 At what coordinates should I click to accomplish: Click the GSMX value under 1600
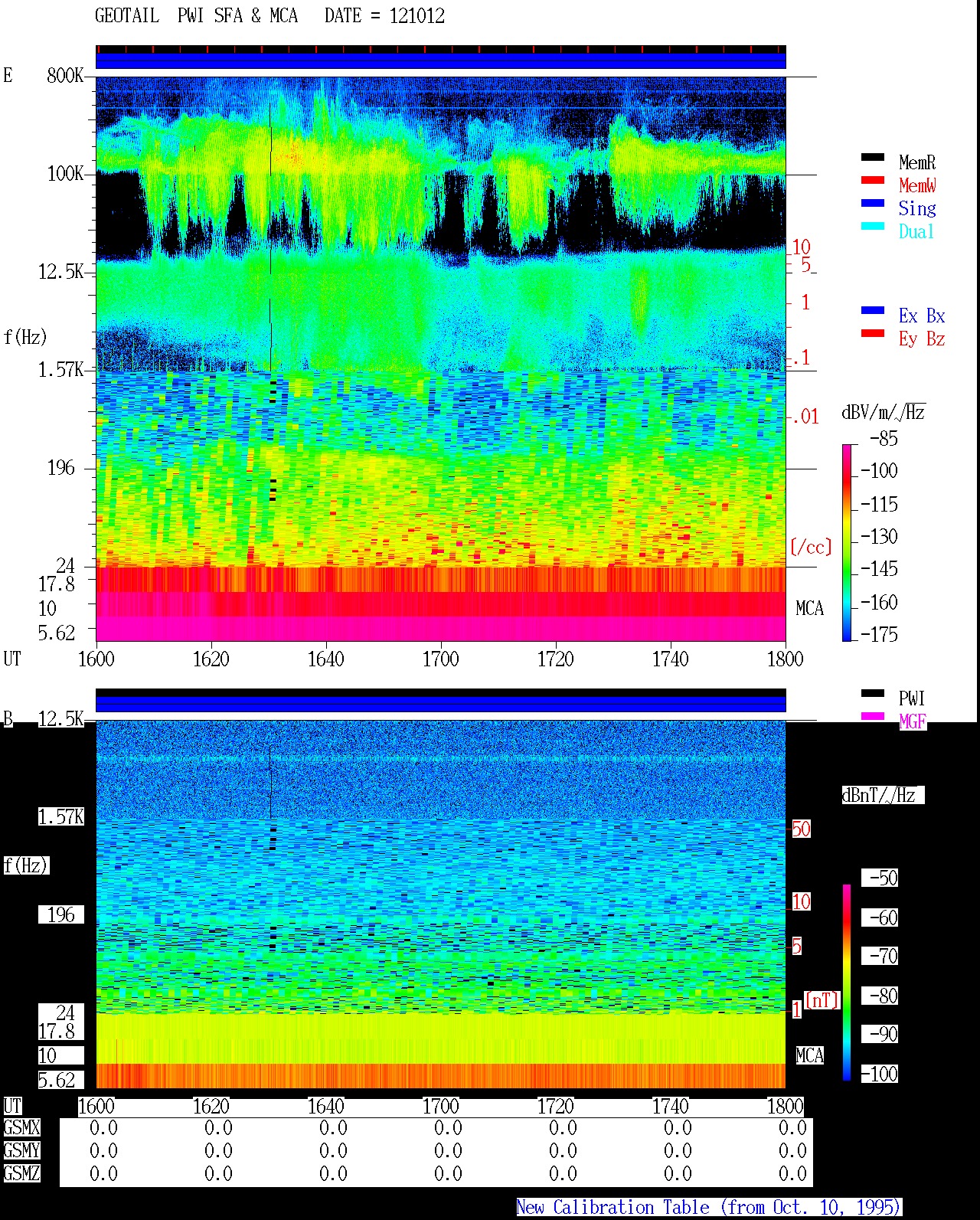[x=103, y=1128]
